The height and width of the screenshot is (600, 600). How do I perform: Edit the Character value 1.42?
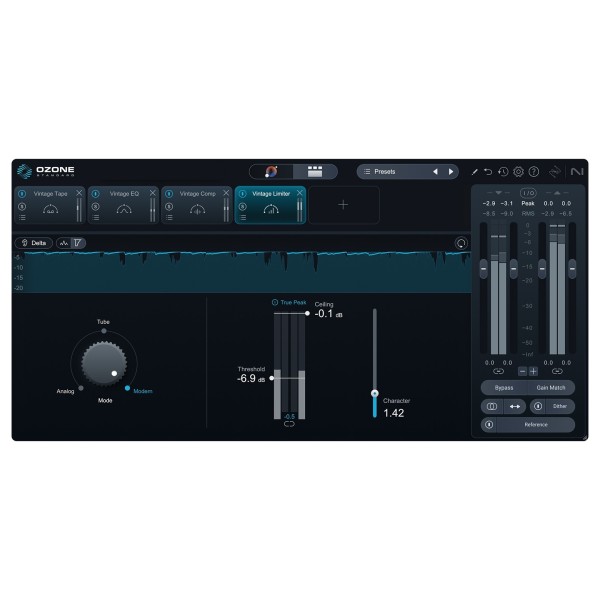[394, 413]
